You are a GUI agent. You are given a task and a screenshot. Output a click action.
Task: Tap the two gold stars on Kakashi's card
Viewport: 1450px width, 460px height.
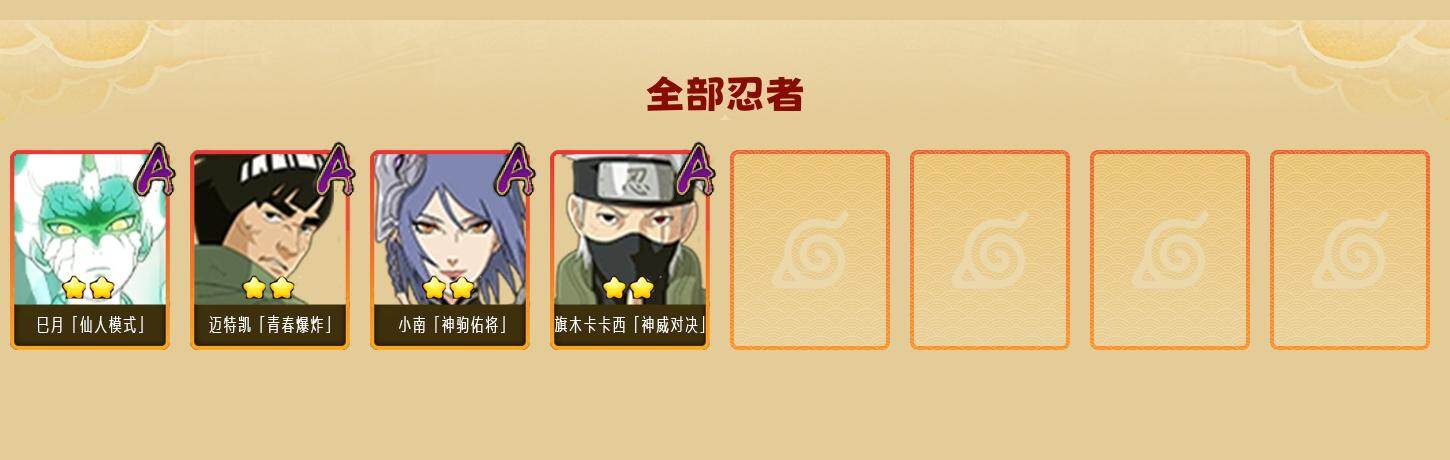tap(628, 289)
